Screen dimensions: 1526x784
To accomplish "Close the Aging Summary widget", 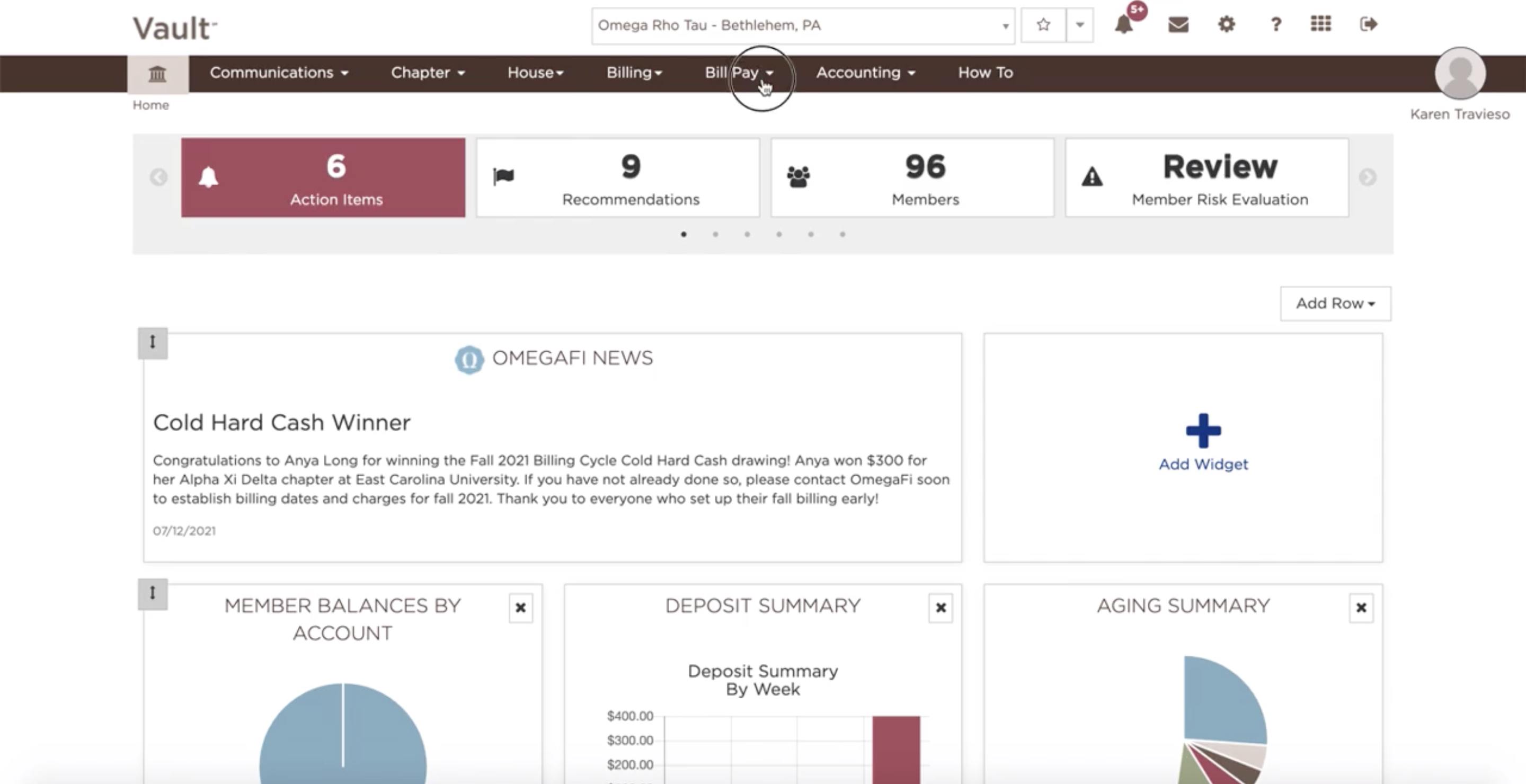I will coord(1361,608).
